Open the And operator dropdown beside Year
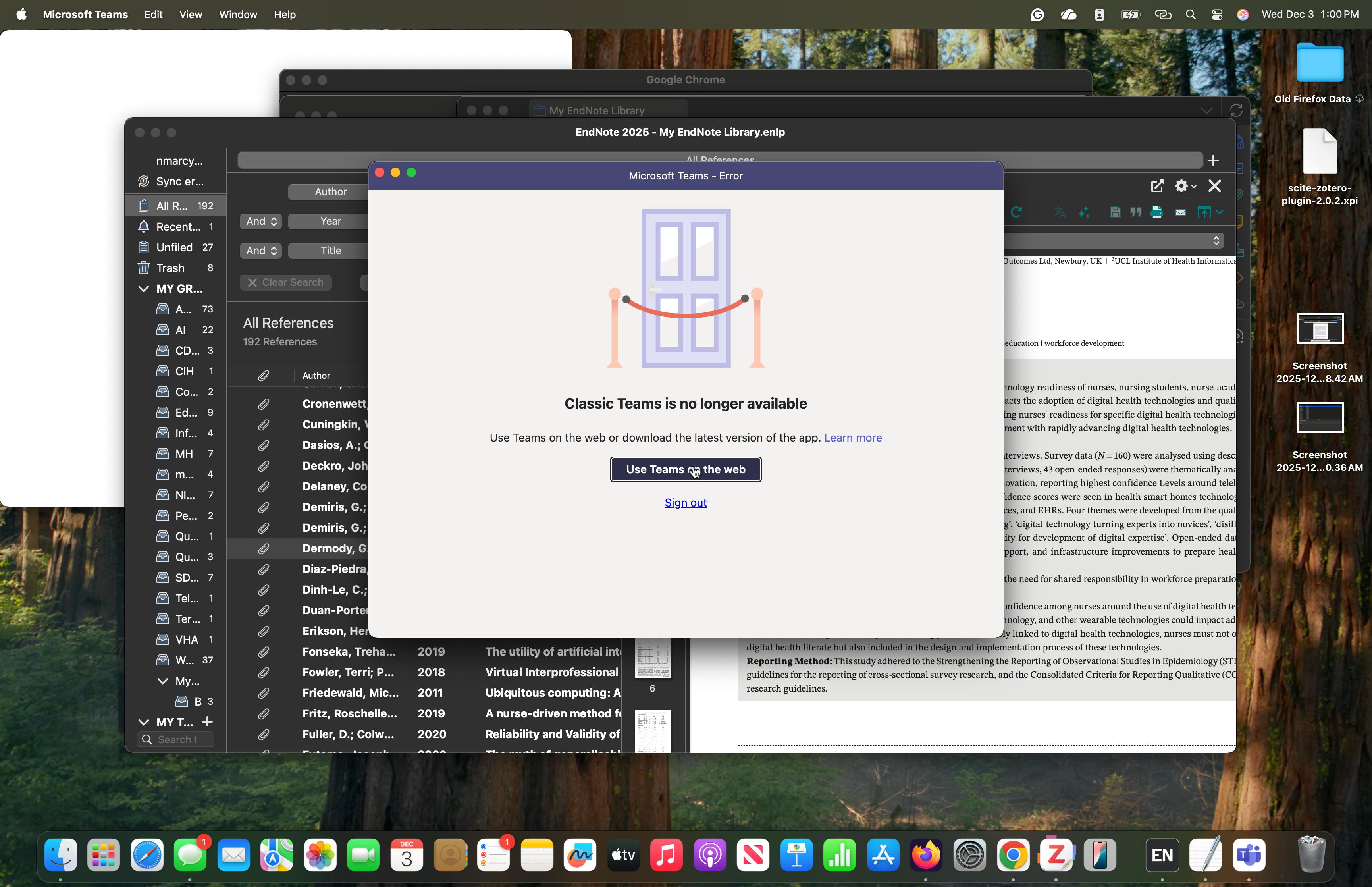Image resolution: width=1372 pixels, height=887 pixels. (x=260, y=221)
